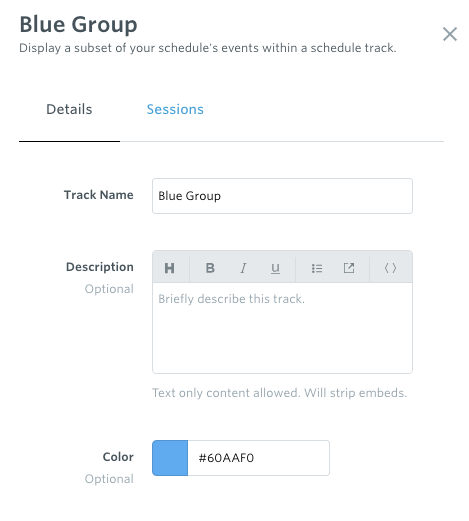
Task: Switch to the Sessions tab
Action: click(175, 109)
